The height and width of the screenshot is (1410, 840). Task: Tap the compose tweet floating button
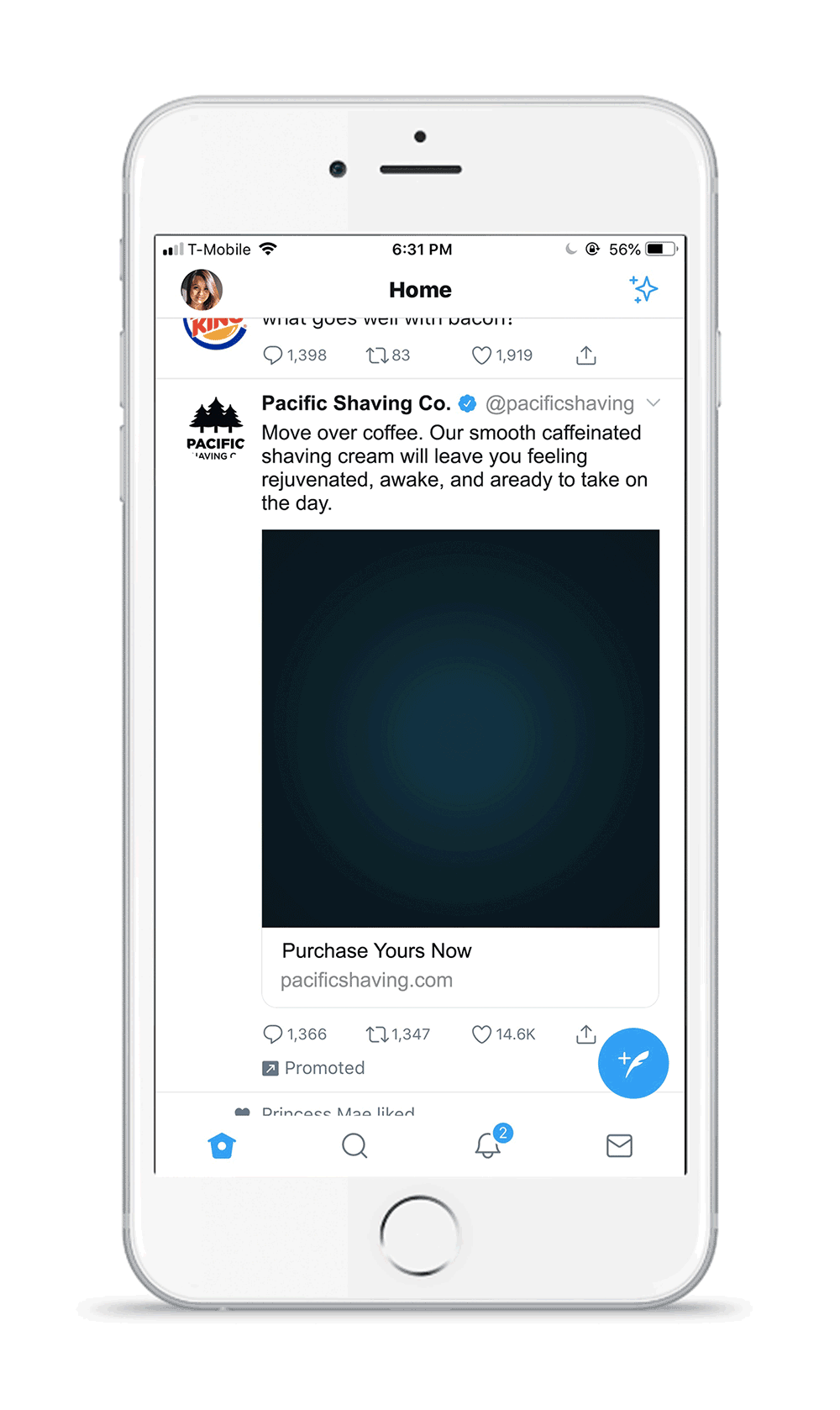(x=633, y=1063)
